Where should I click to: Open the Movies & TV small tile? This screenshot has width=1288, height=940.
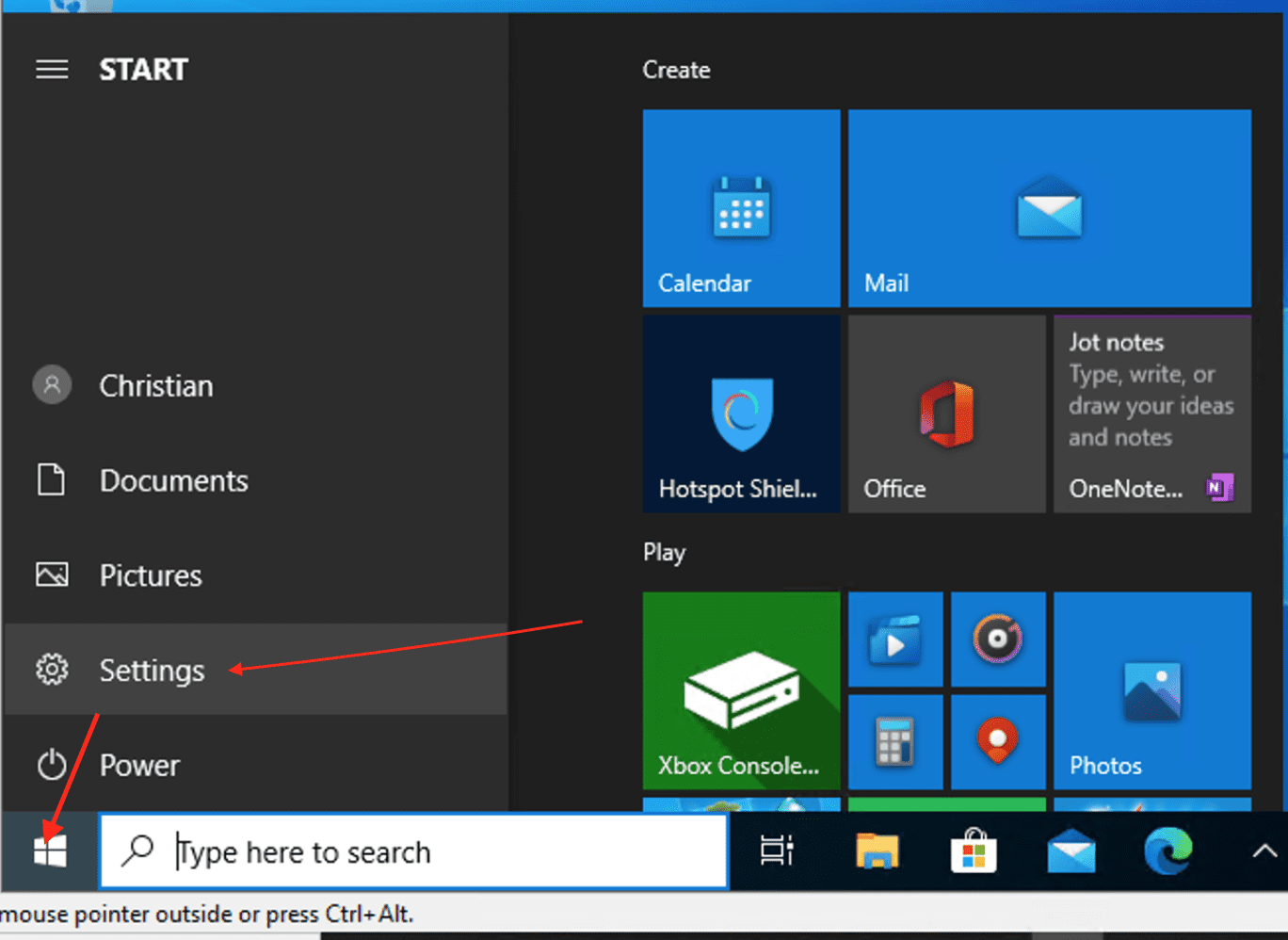point(894,640)
